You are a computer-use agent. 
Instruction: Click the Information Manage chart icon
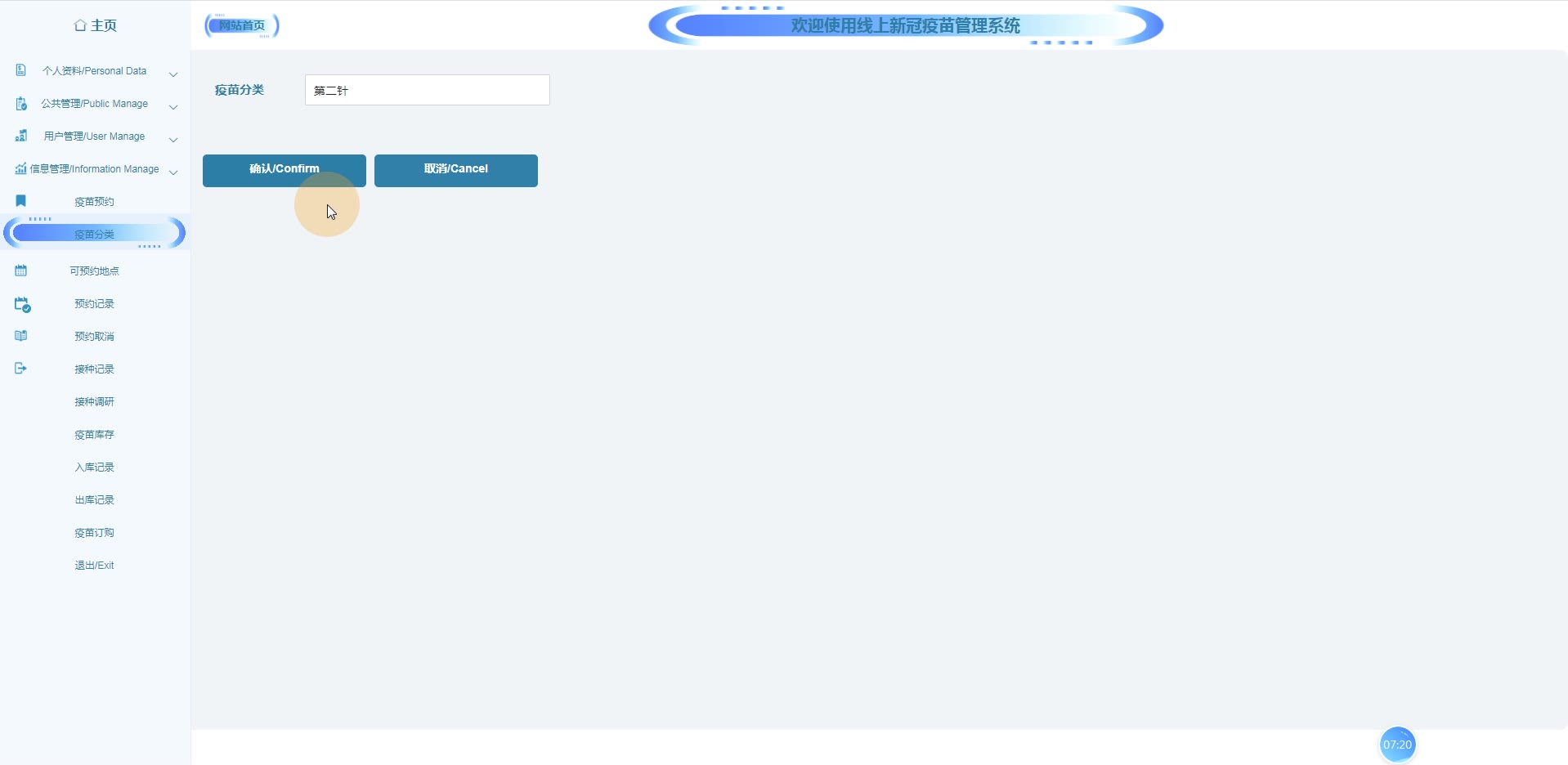tap(21, 168)
